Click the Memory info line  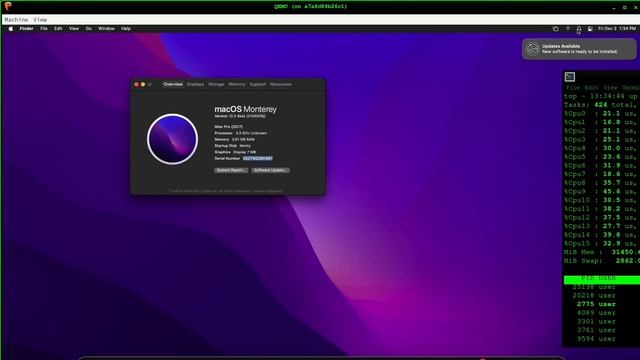(234, 139)
